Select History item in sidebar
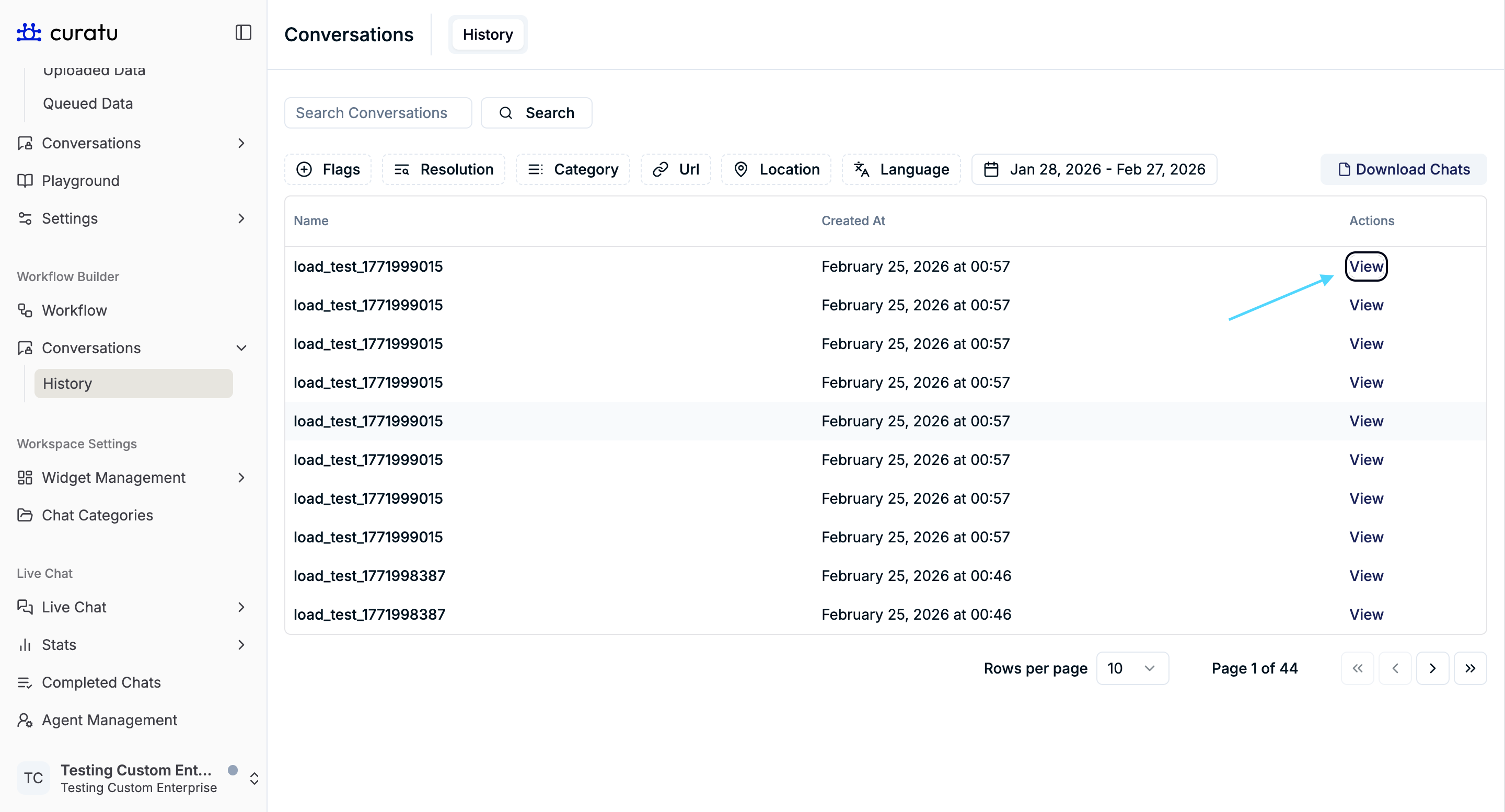 click(133, 384)
